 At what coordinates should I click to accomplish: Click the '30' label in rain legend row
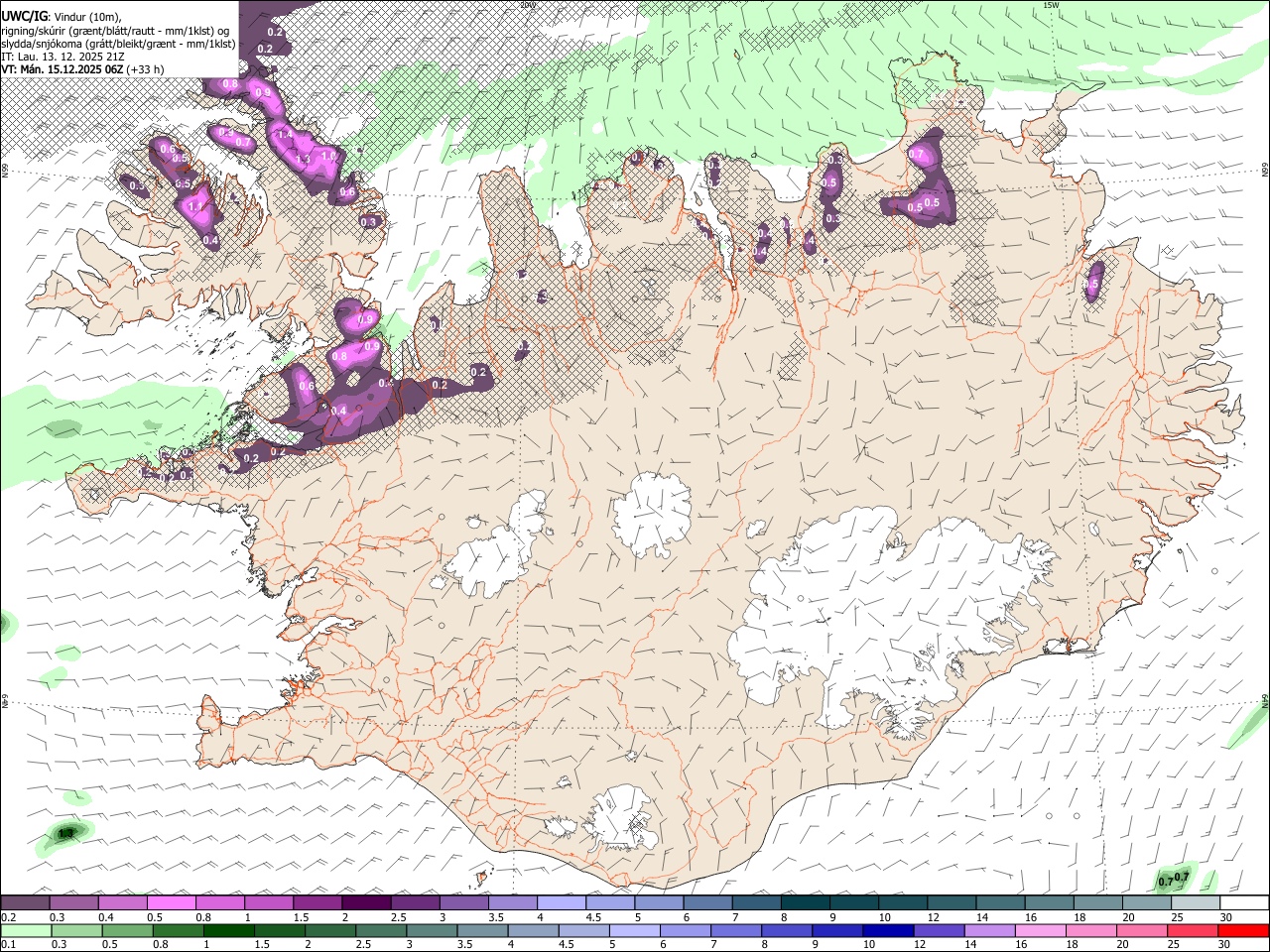(x=1226, y=945)
